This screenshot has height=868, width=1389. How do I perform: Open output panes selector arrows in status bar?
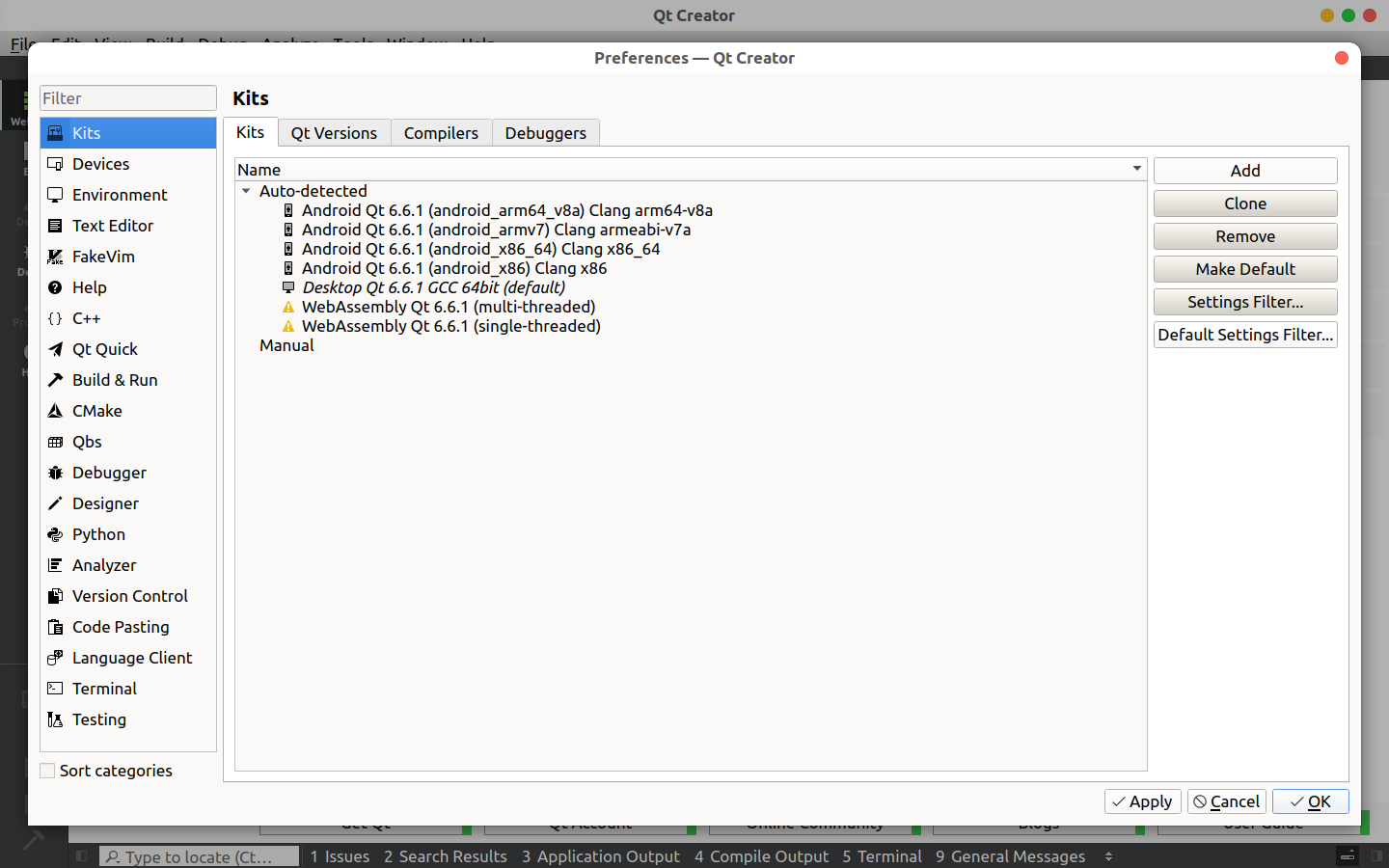click(x=1108, y=856)
